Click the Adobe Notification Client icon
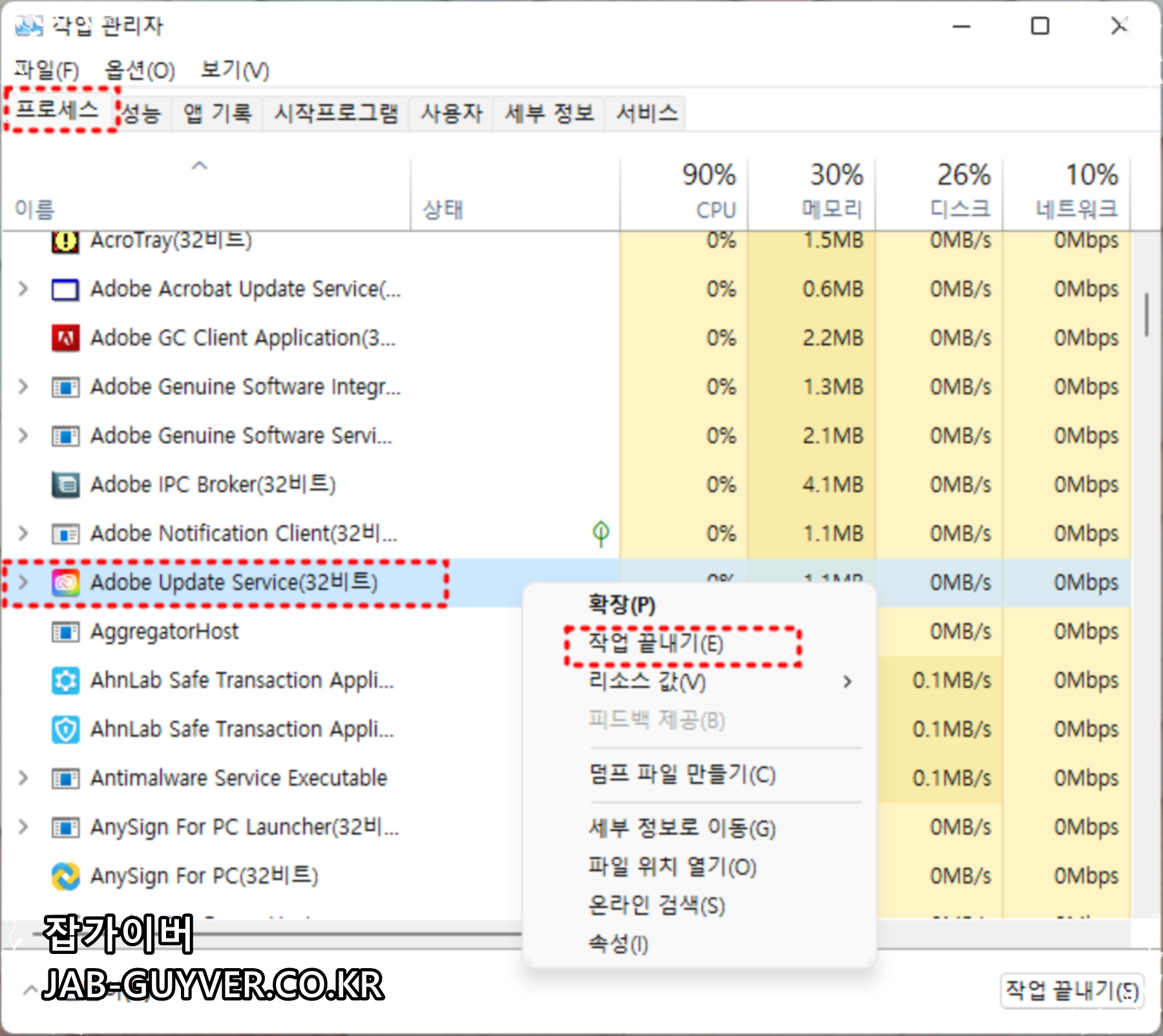The image size is (1163, 1036). (65, 534)
